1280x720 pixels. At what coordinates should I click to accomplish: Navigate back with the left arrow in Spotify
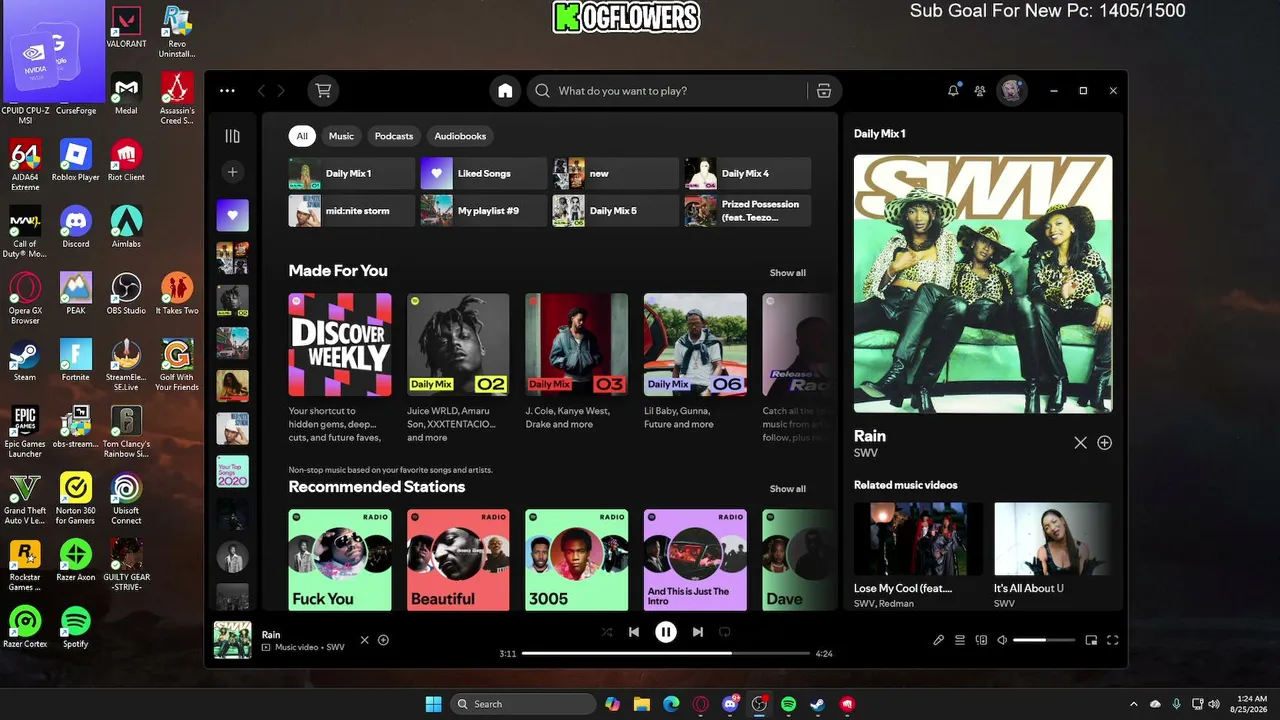coord(262,91)
